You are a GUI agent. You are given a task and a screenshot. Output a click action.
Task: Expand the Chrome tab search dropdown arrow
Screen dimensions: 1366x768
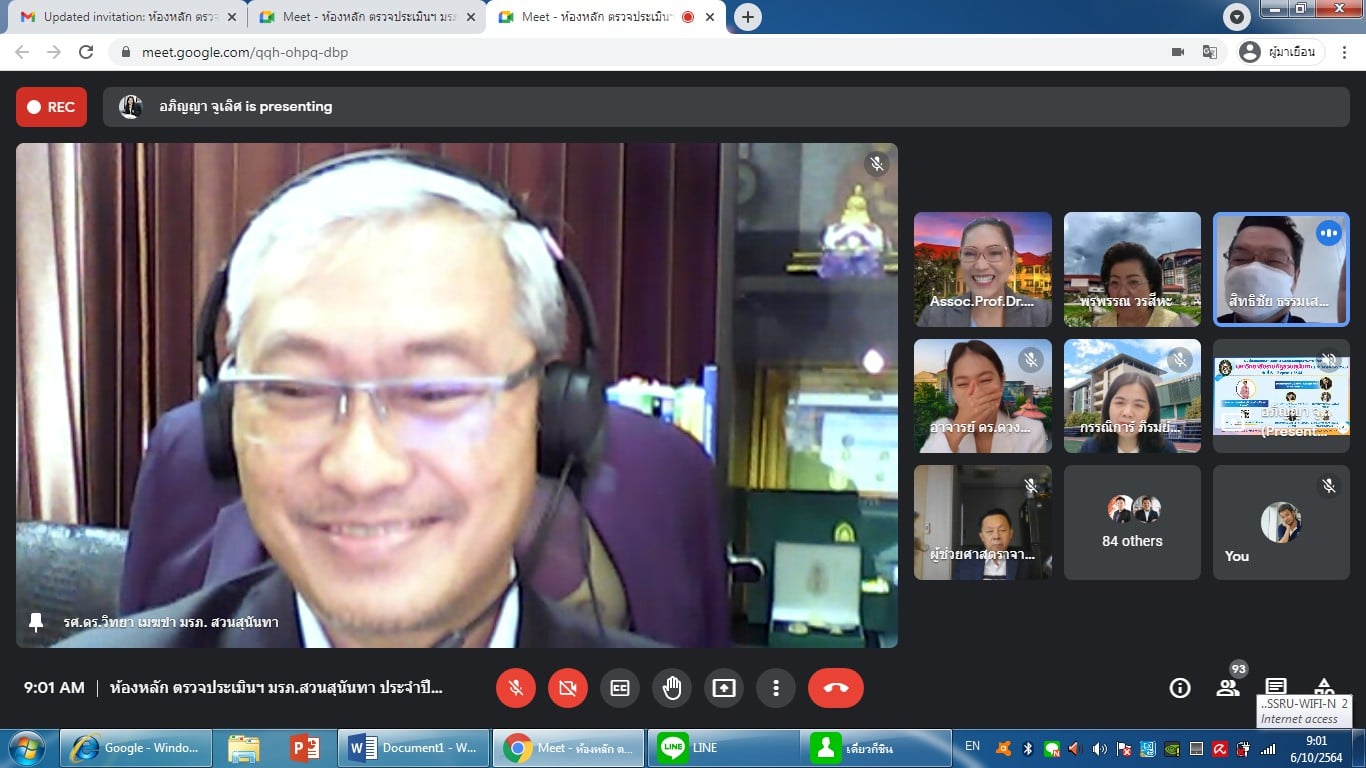1237,17
